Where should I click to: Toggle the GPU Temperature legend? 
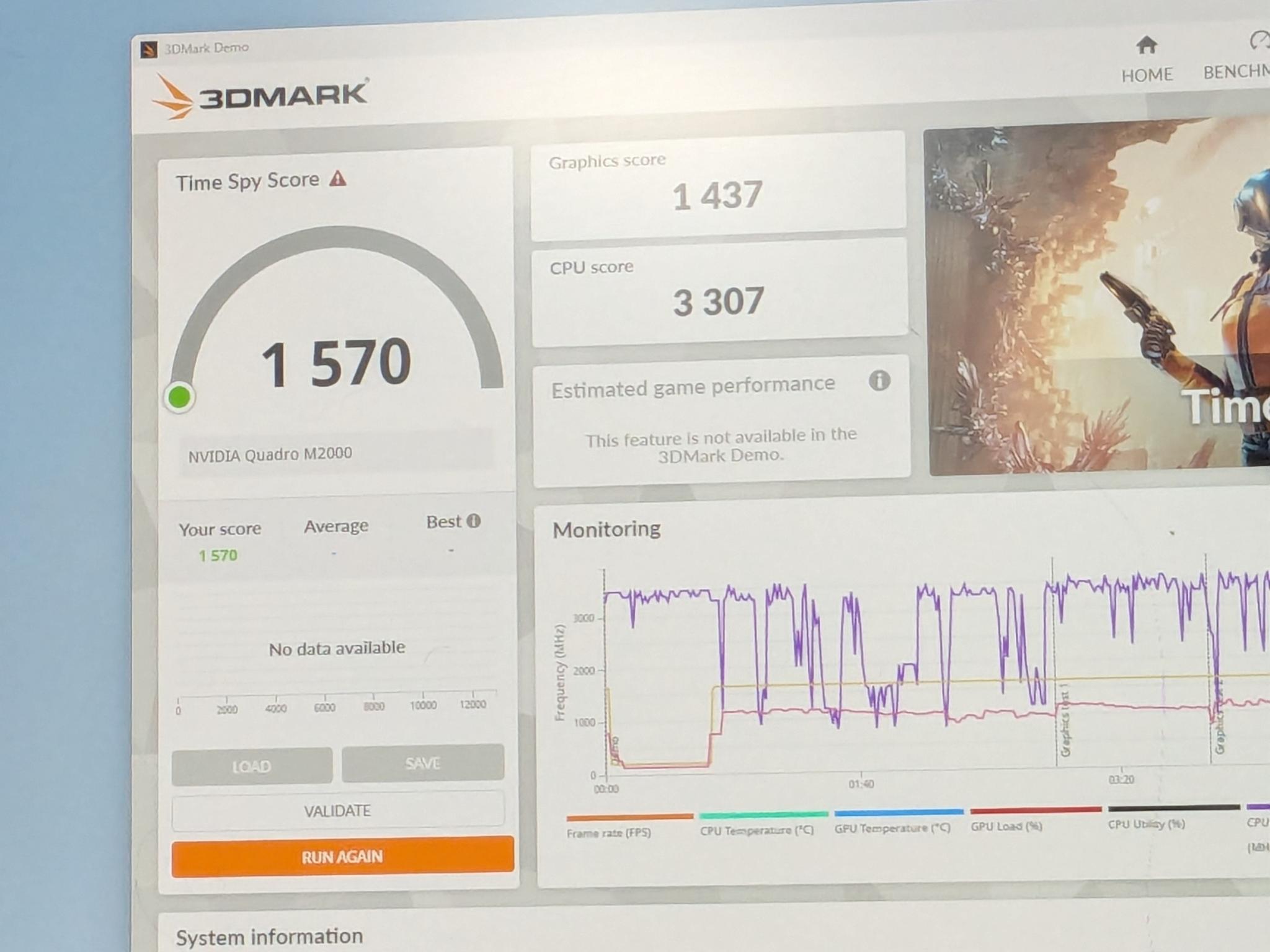click(x=898, y=821)
